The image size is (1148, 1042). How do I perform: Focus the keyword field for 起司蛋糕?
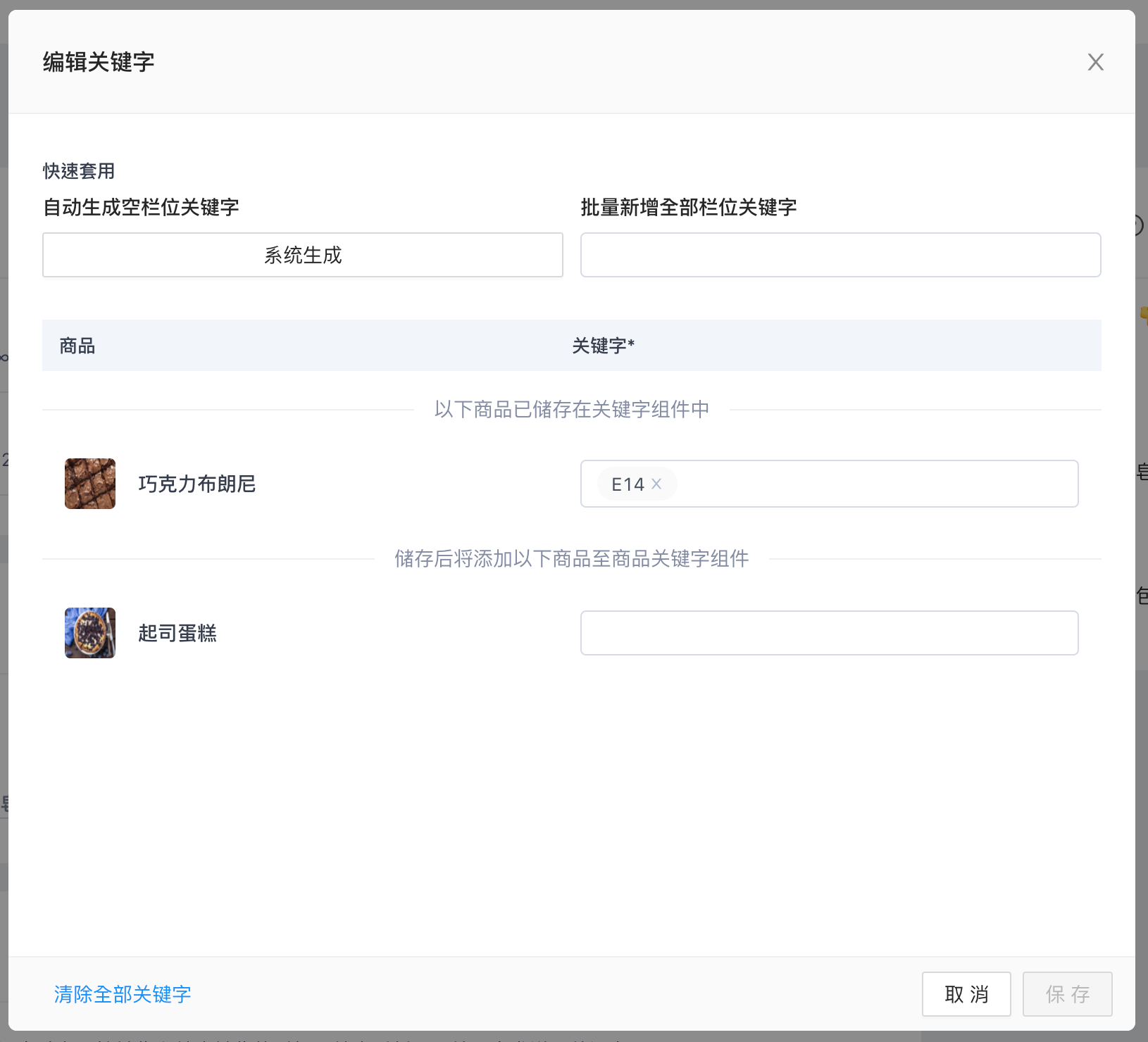829,633
